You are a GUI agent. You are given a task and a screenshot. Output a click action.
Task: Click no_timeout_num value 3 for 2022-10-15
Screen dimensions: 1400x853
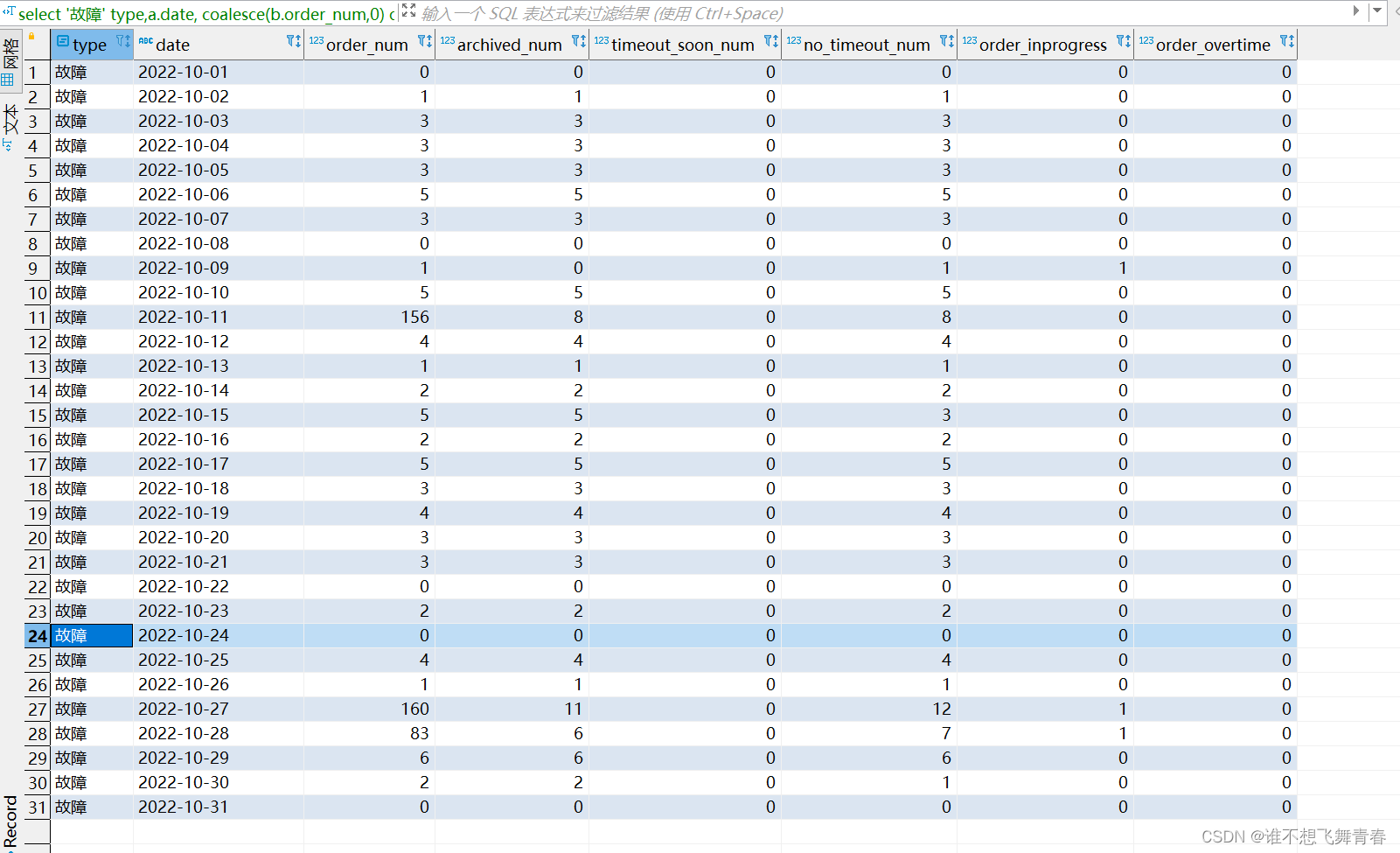pyautogui.click(x=869, y=415)
